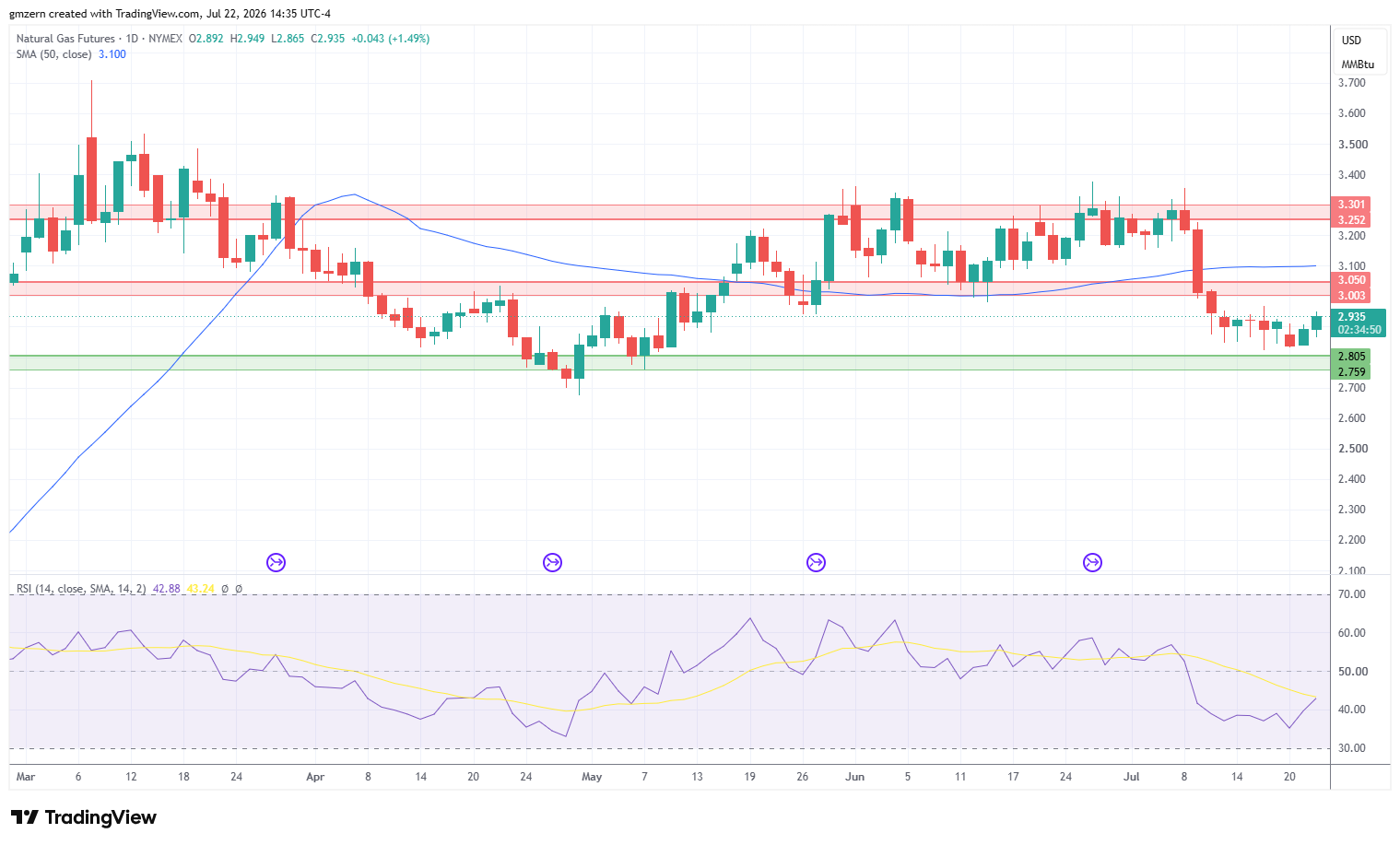
Task: Click the 3.050 red price label
Action: [x=1351, y=280]
